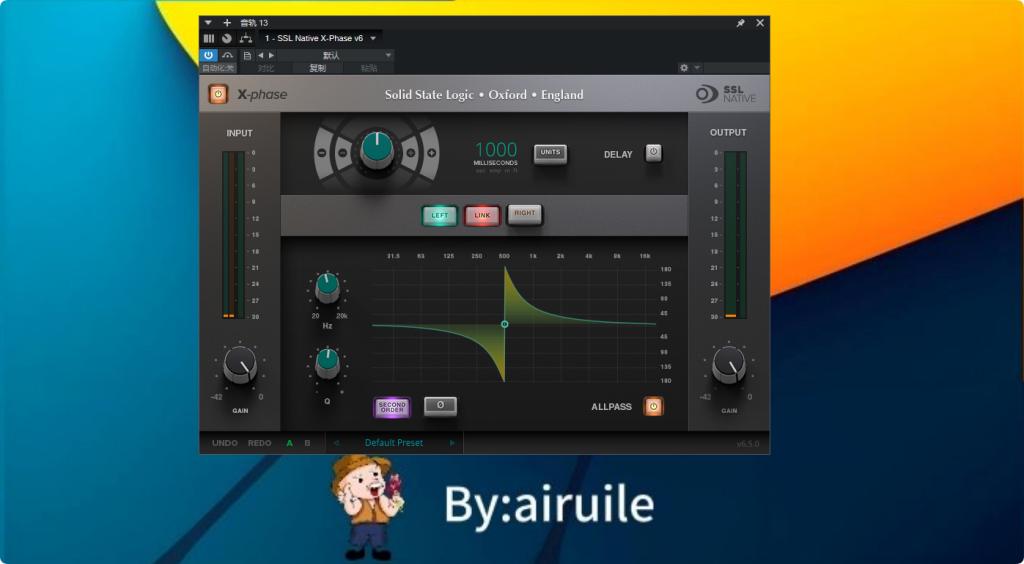Click the 1000 milliseconds delay value

click(496, 149)
